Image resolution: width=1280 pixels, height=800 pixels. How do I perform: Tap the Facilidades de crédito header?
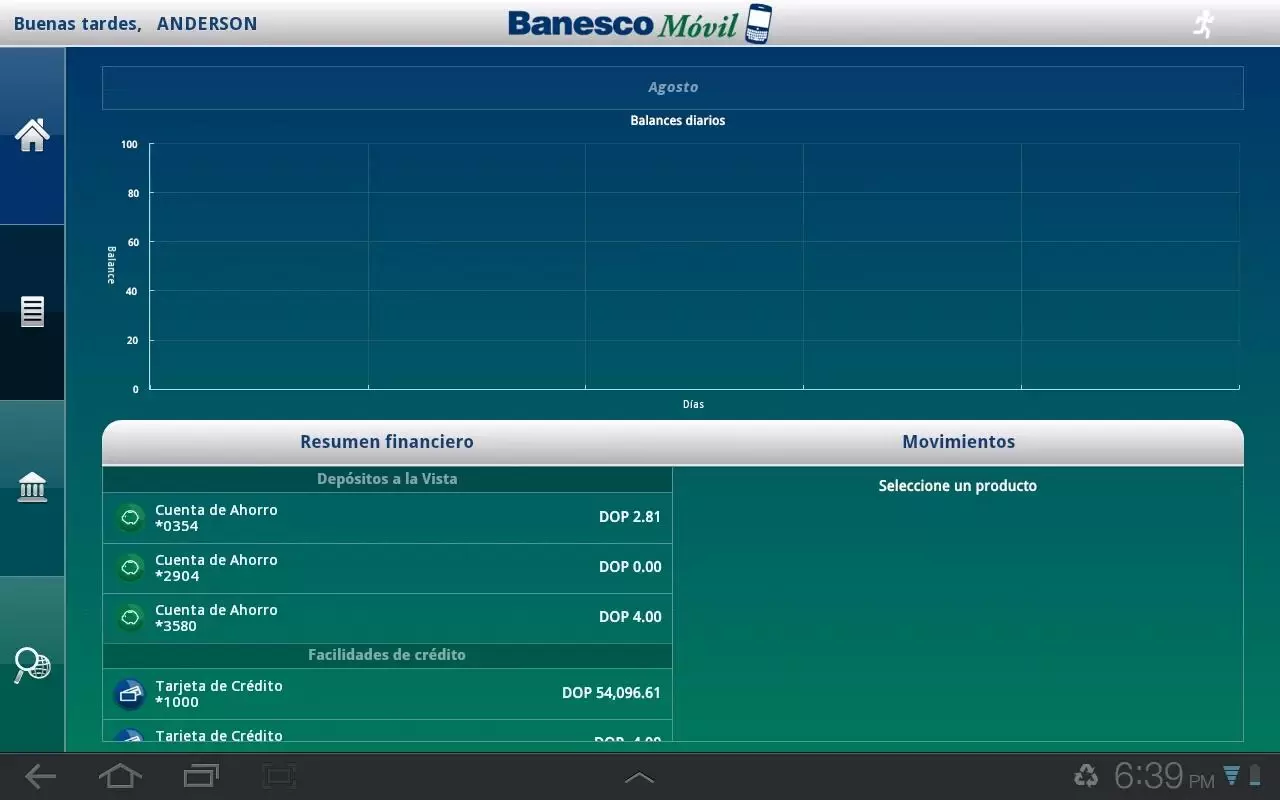click(387, 655)
